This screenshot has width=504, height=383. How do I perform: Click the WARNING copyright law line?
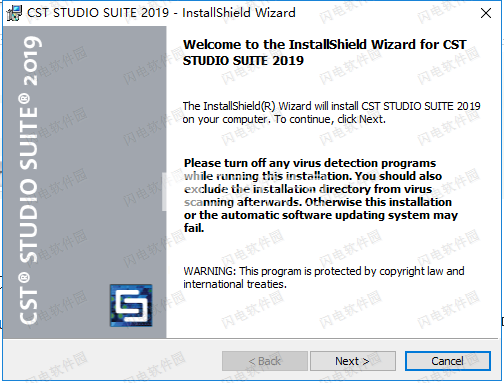tap(324, 271)
